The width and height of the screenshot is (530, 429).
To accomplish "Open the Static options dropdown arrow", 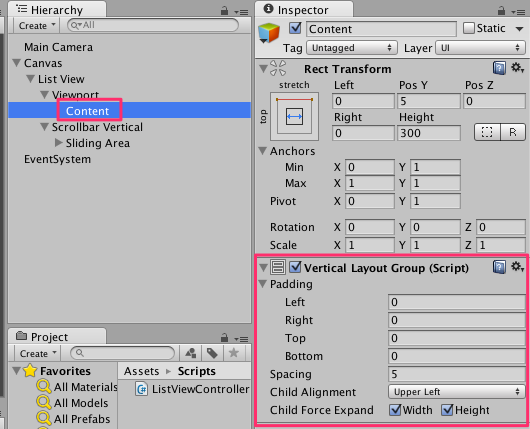I will pos(520,29).
